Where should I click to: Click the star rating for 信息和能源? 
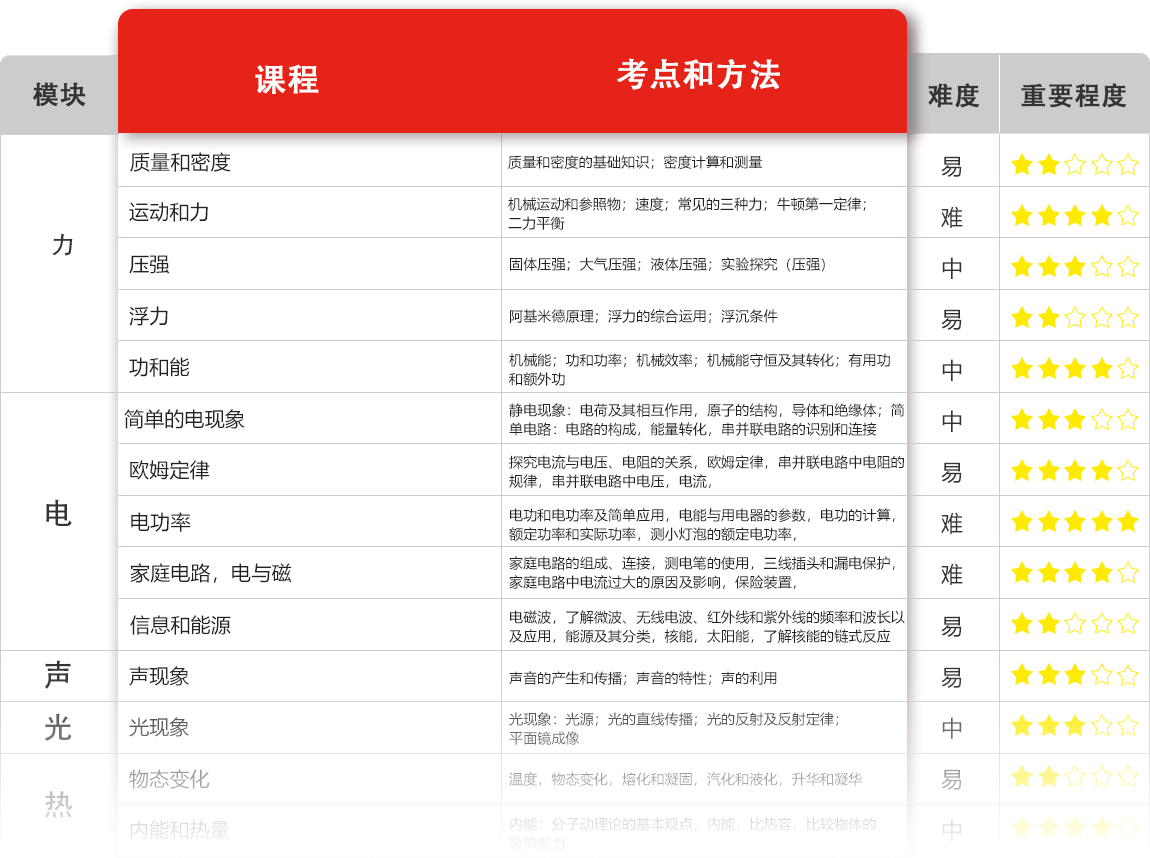click(x=1074, y=623)
